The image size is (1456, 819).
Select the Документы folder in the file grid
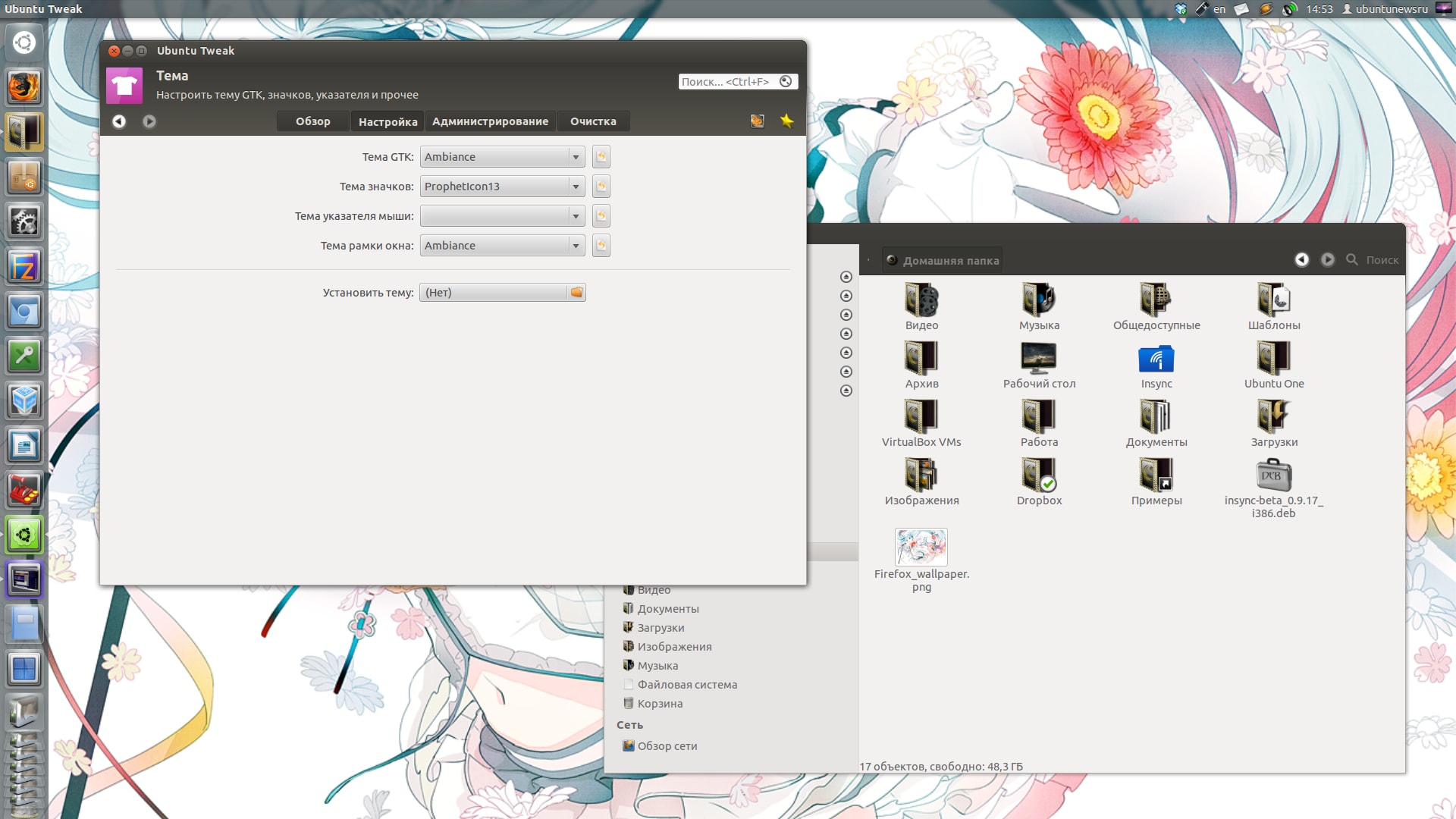tap(1156, 422)
